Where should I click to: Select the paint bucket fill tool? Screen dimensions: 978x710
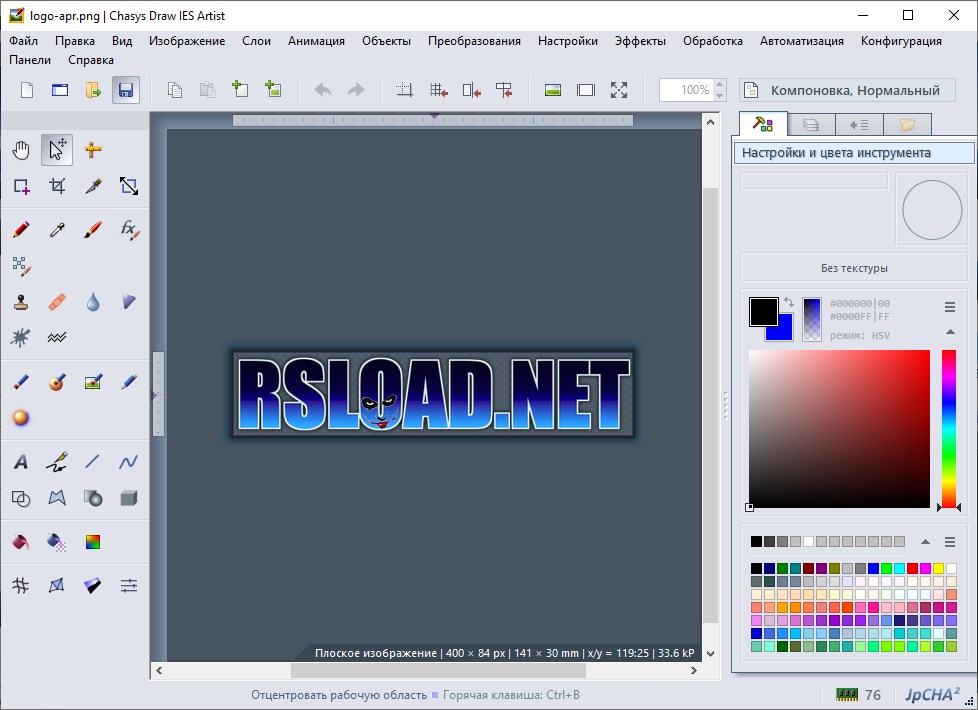tap(21, 542)
